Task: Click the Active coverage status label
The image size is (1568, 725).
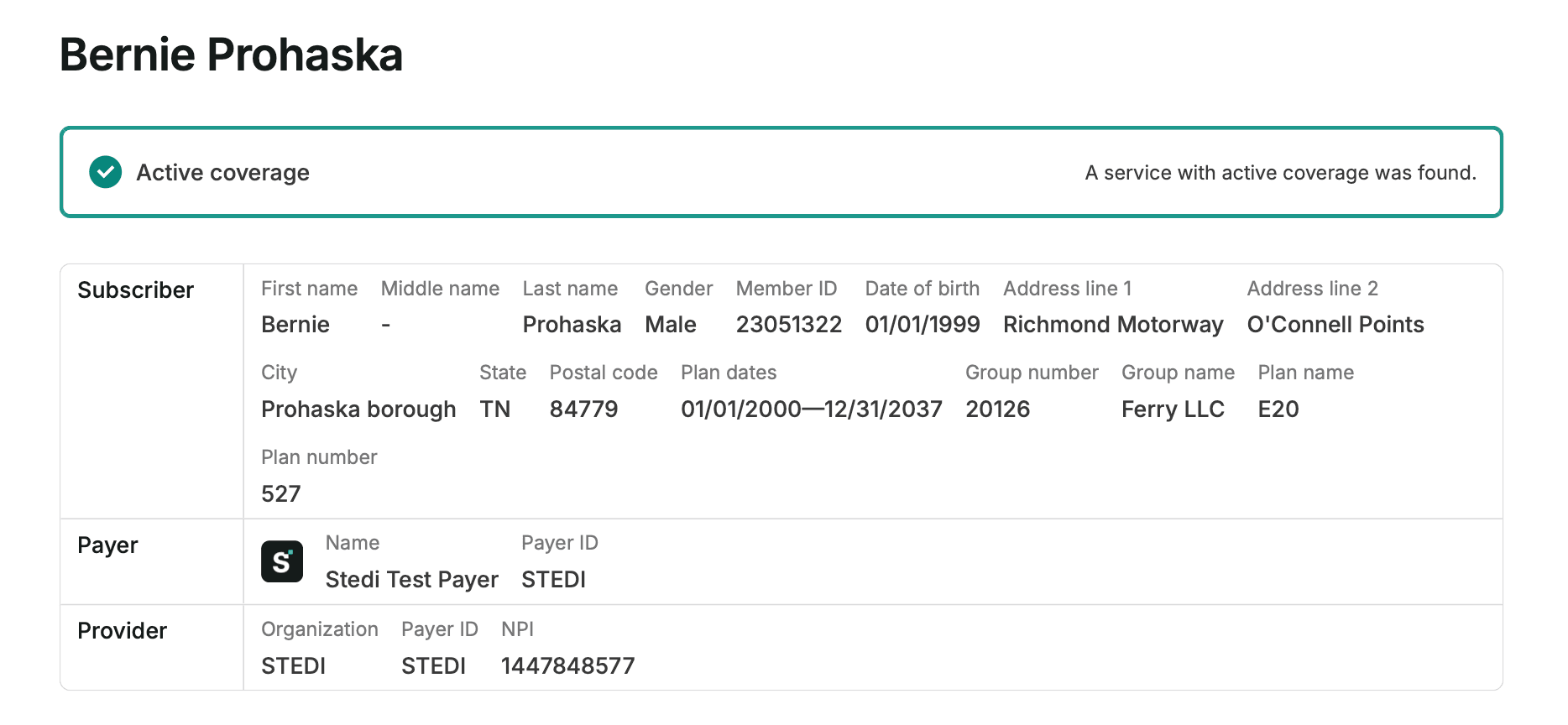Action: coord(222,173)
